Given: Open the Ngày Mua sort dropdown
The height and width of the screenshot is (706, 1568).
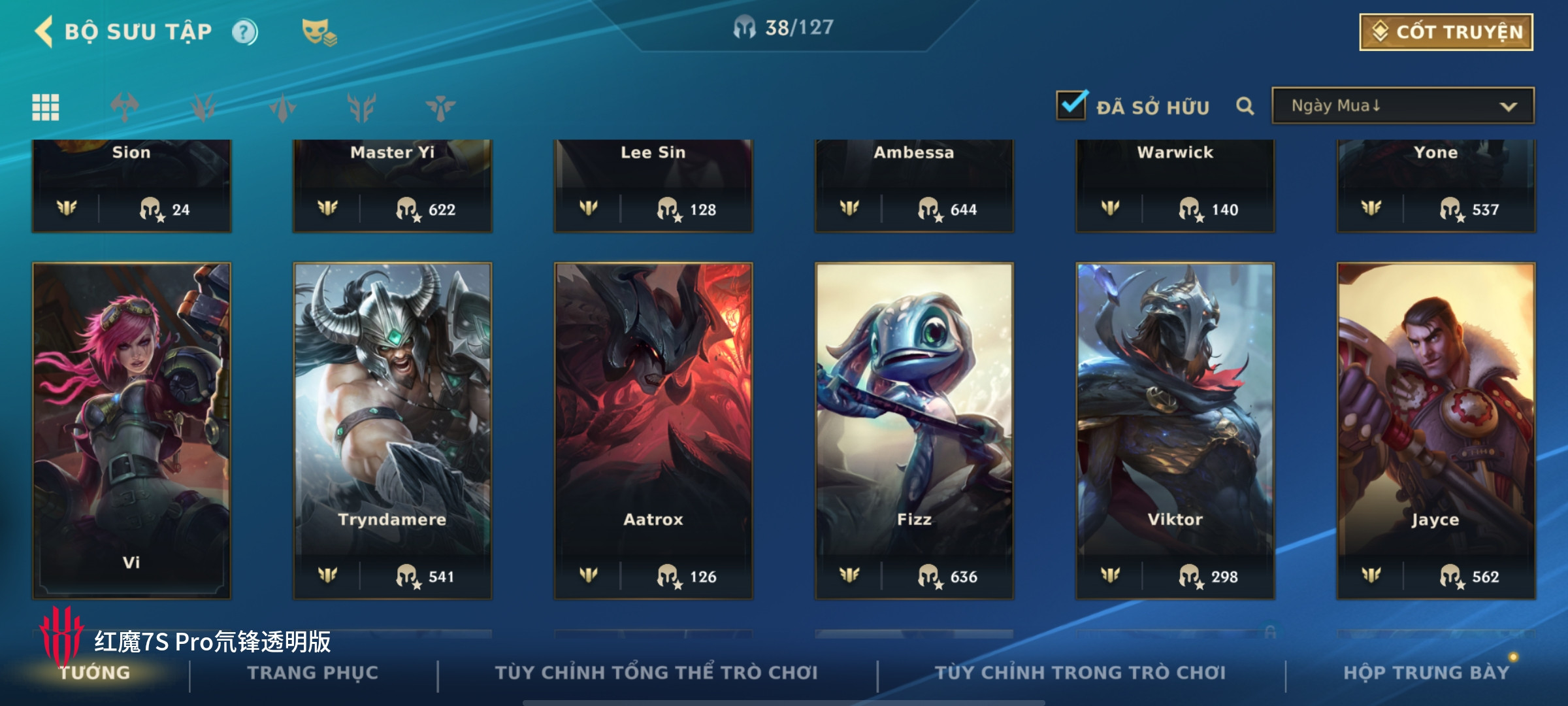Looking at the screenshot, I should 1403,106.
